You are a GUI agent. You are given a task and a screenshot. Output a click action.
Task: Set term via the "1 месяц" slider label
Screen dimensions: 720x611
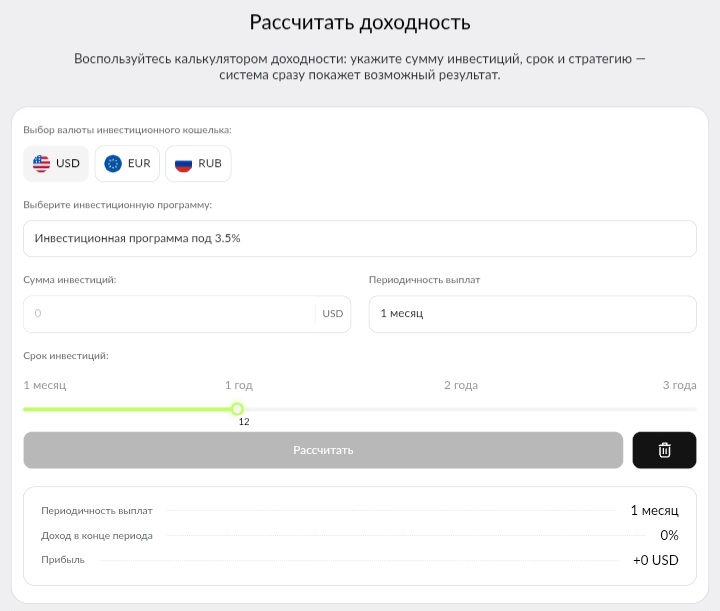tap(45, 385)
